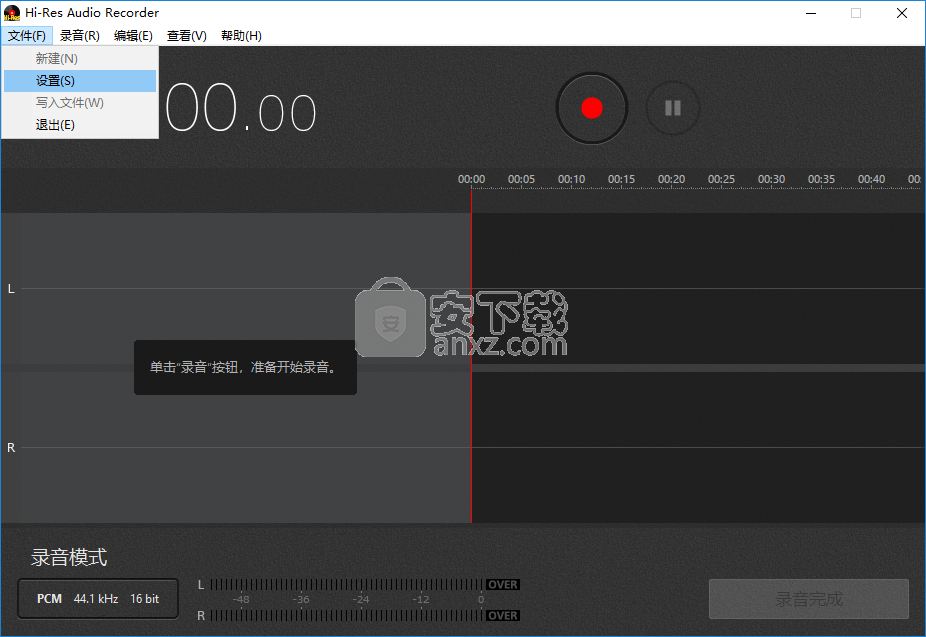Click the L meter OVER indicator

tap(503, 584)
